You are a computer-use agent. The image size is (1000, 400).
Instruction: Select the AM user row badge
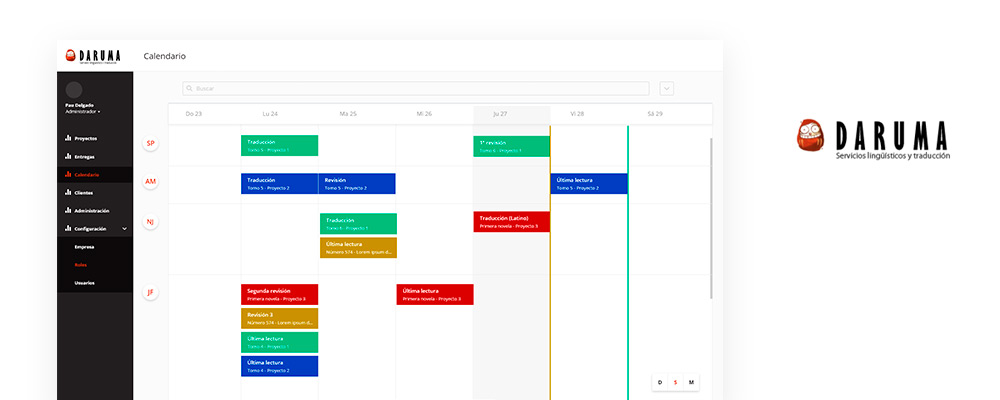pyautogui.click(x=151, y=182)
